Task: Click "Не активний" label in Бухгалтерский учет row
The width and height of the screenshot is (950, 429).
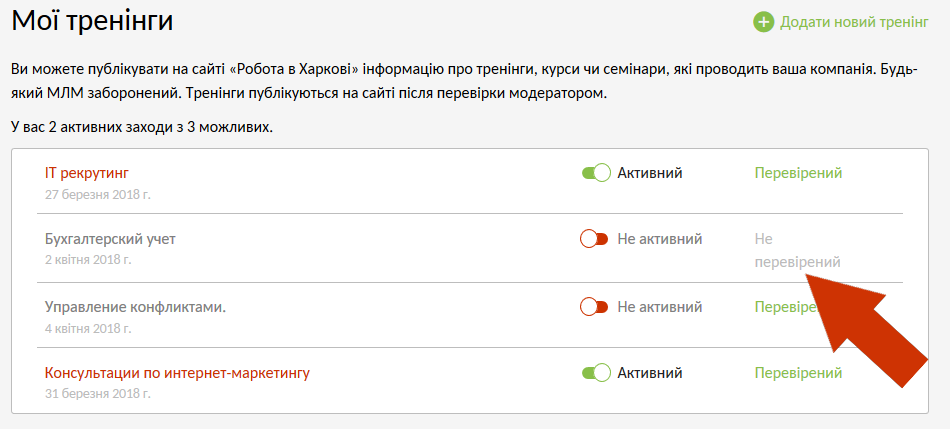Action: [659, 239]
